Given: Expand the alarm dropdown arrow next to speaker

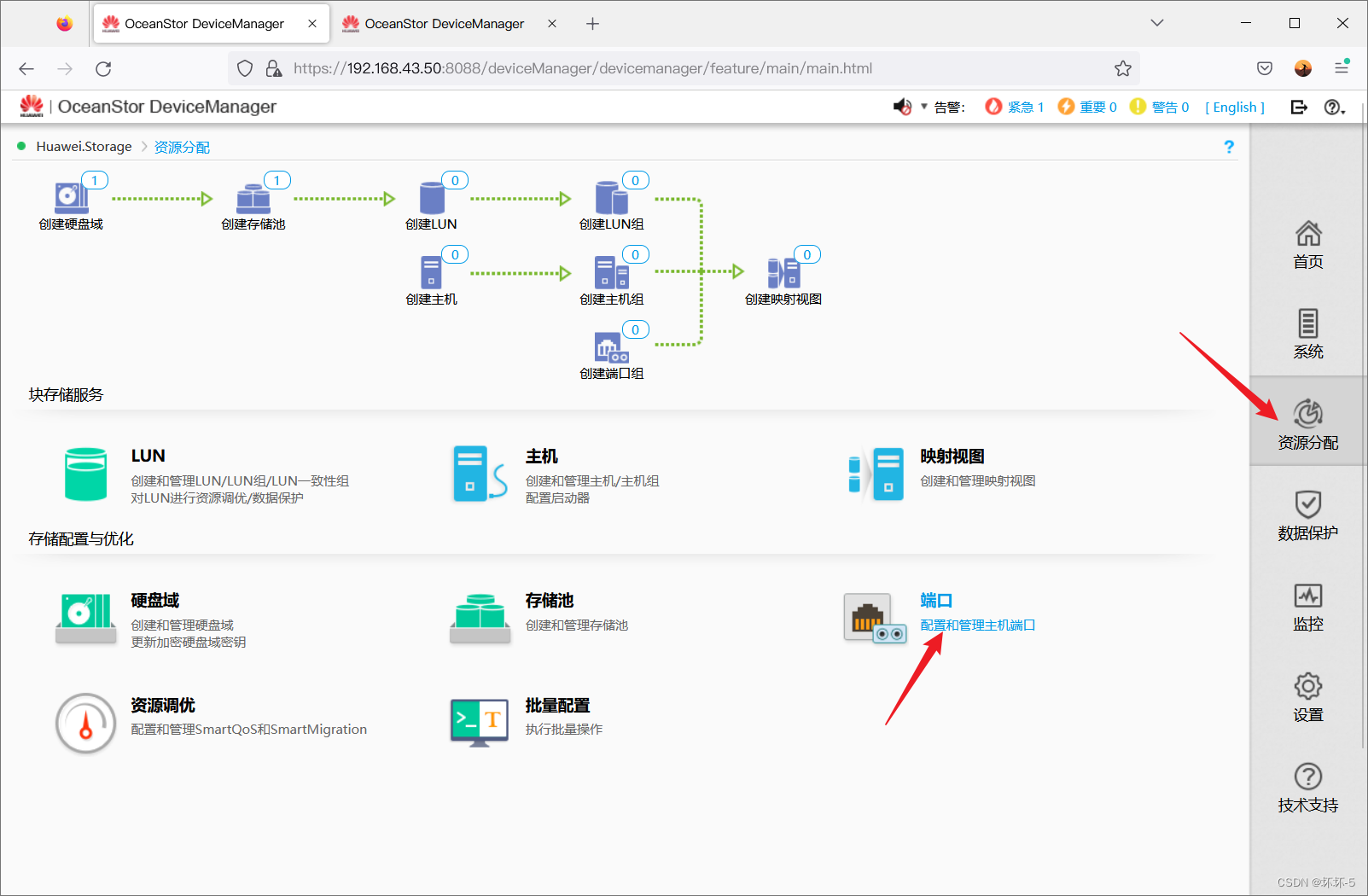Looking at the screenshot, I should coord(924,107).
